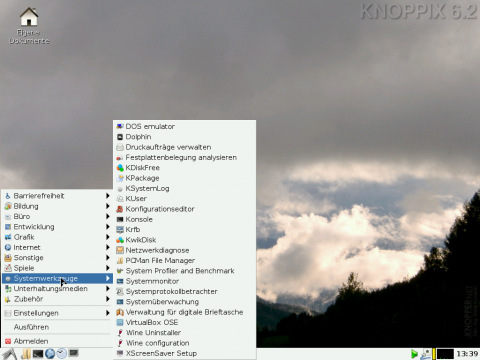Open KPackage

click(x=184, y=178)
